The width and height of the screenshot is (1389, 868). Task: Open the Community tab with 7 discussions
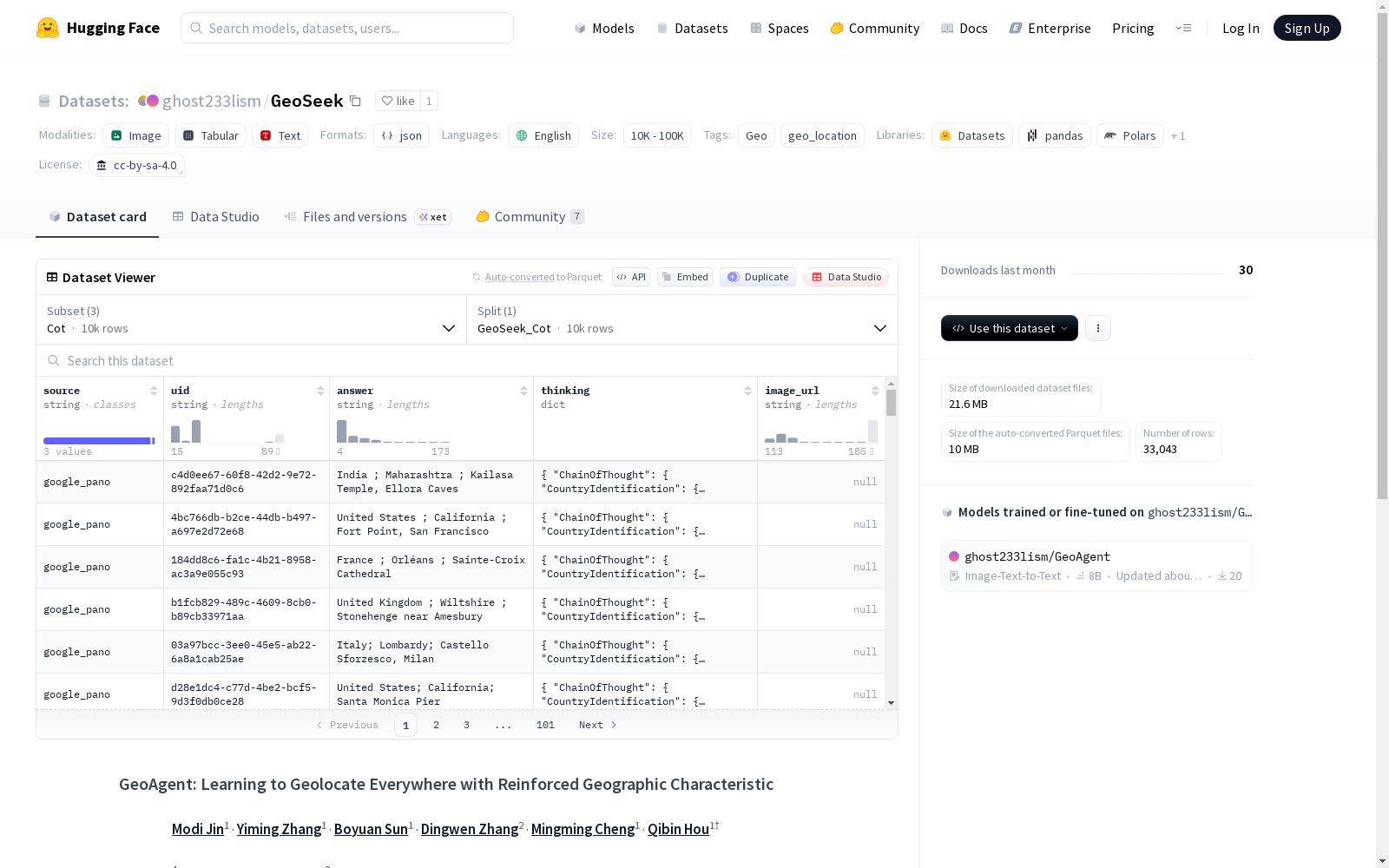(530, 217)
